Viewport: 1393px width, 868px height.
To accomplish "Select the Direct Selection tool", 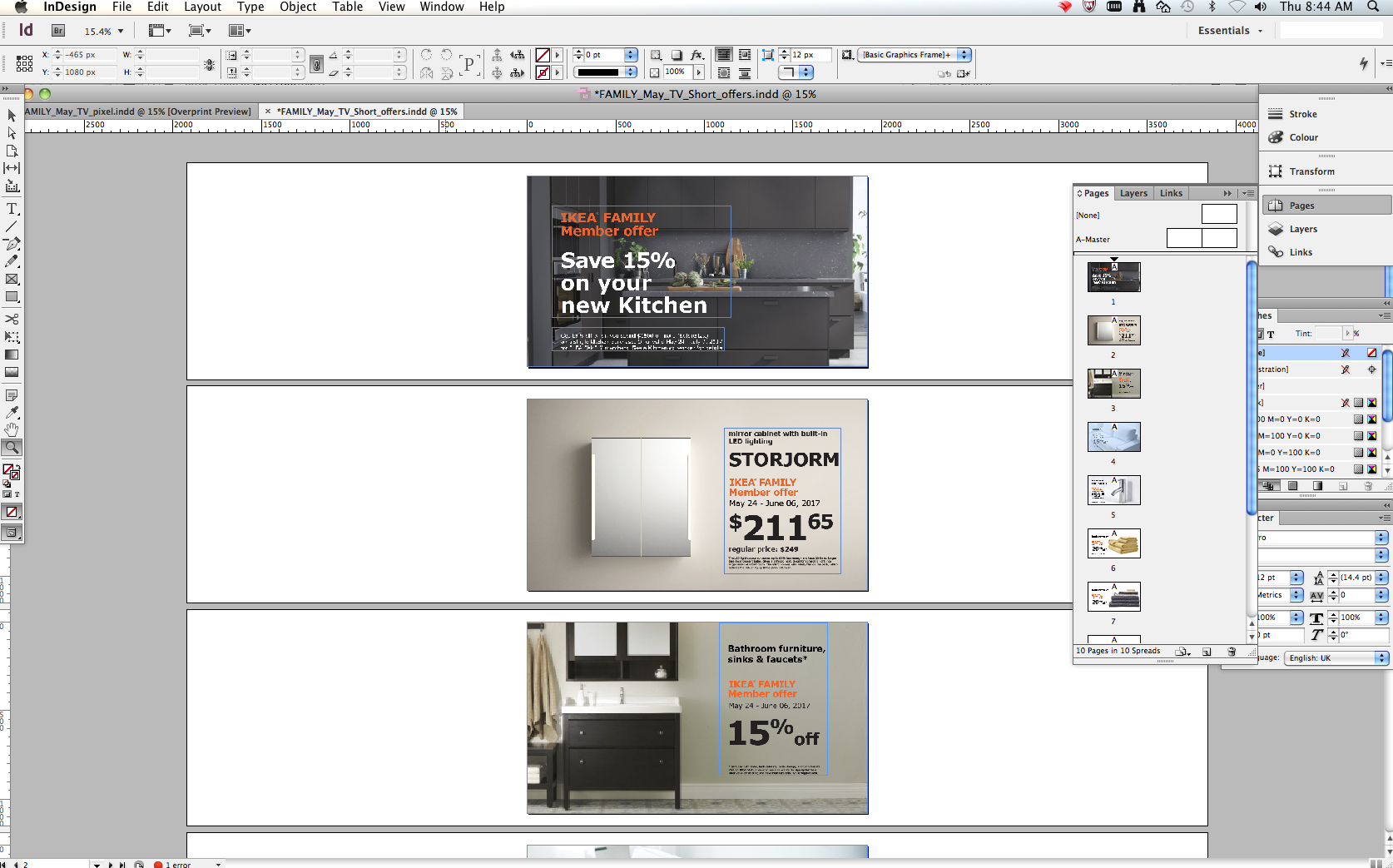I will (12, 133).
